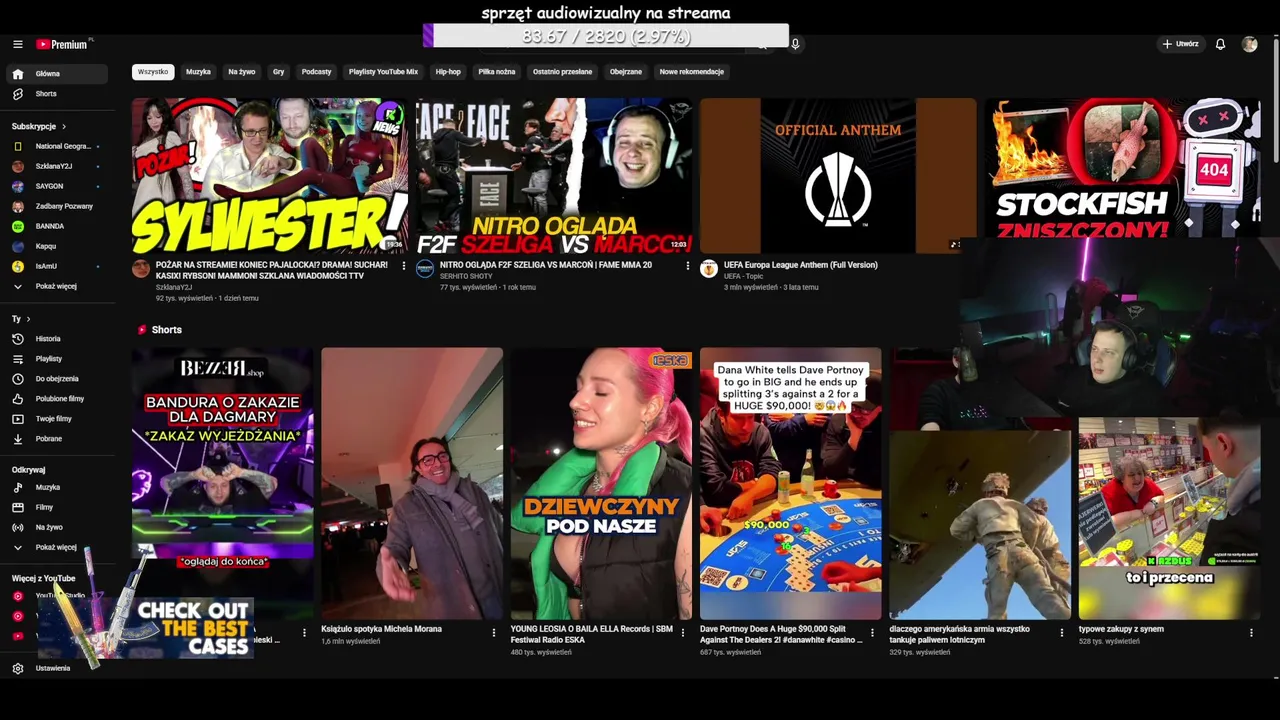Click the YouTube Premium logo
Screen dimensions: 1280x720
pyautogui.click(x=63, y=44)
